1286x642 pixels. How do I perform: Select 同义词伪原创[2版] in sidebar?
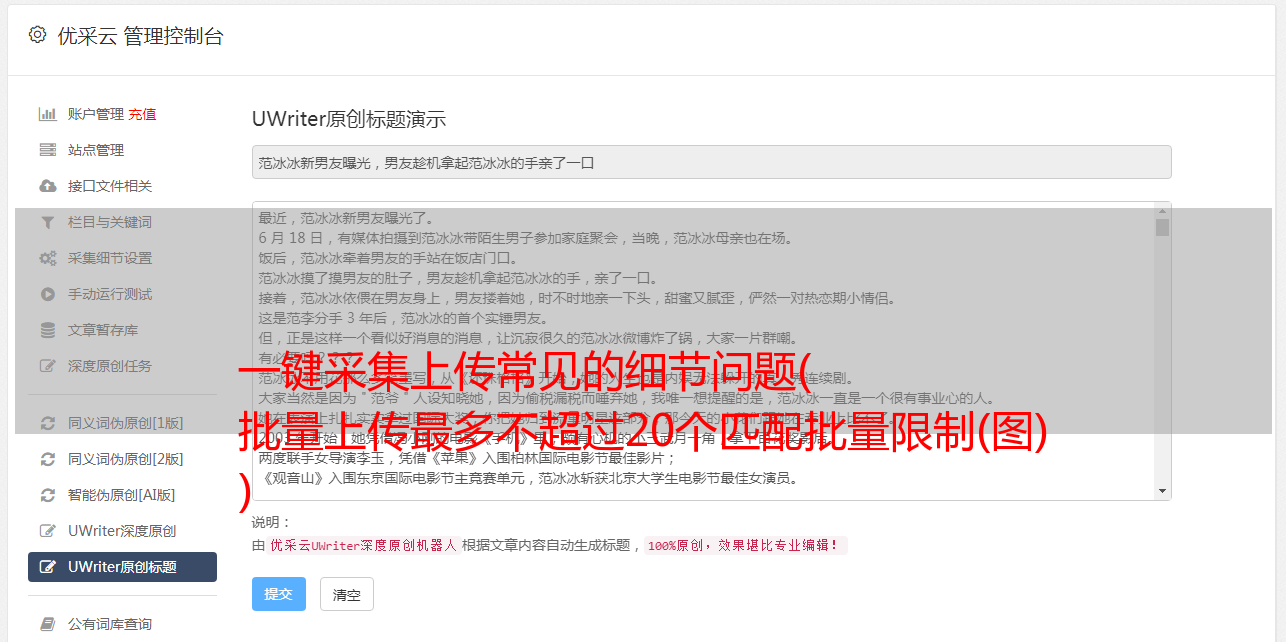point(126,459)
